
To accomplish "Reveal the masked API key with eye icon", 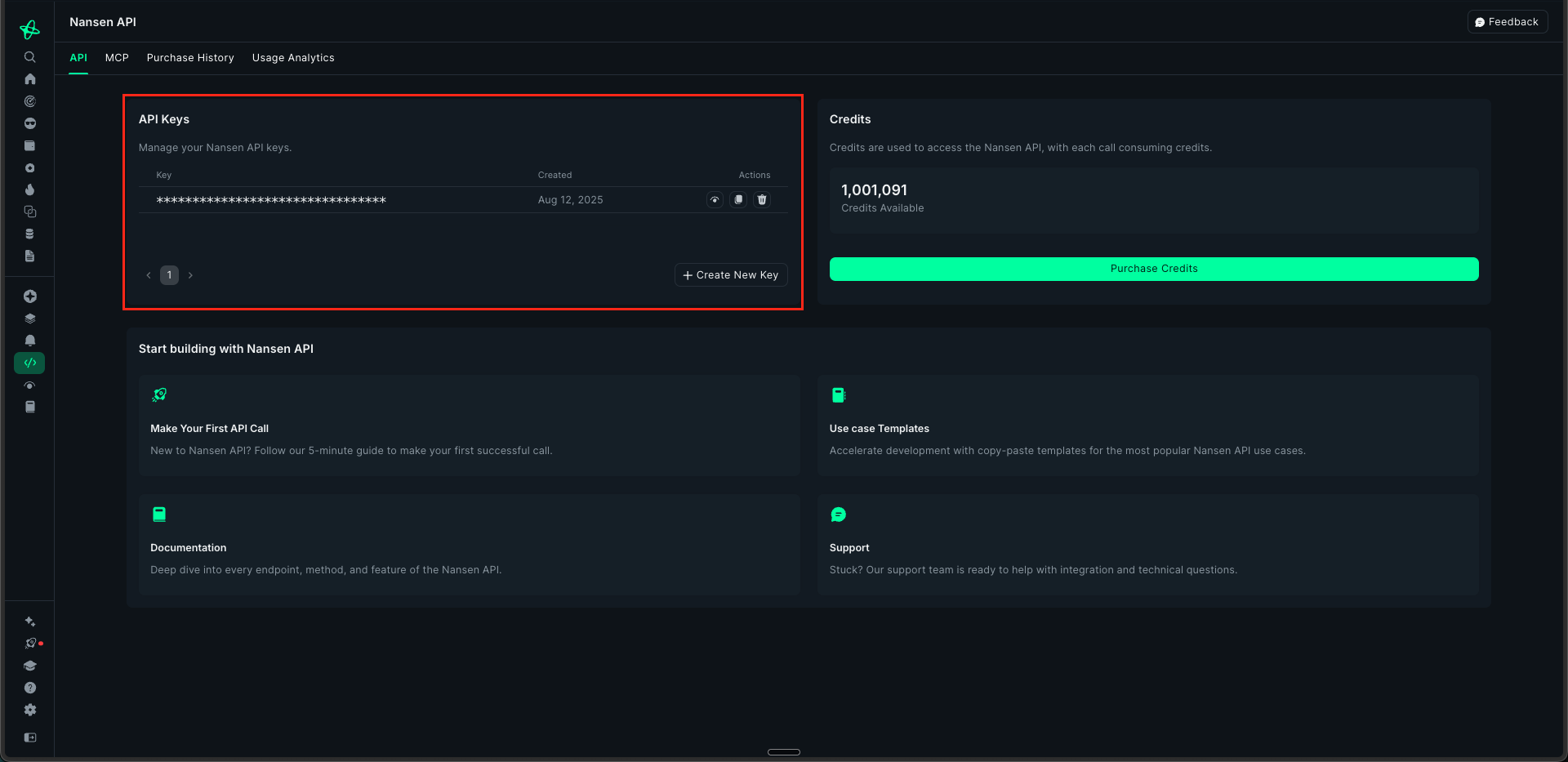I will pyautogui.click(x=715, y=200).
